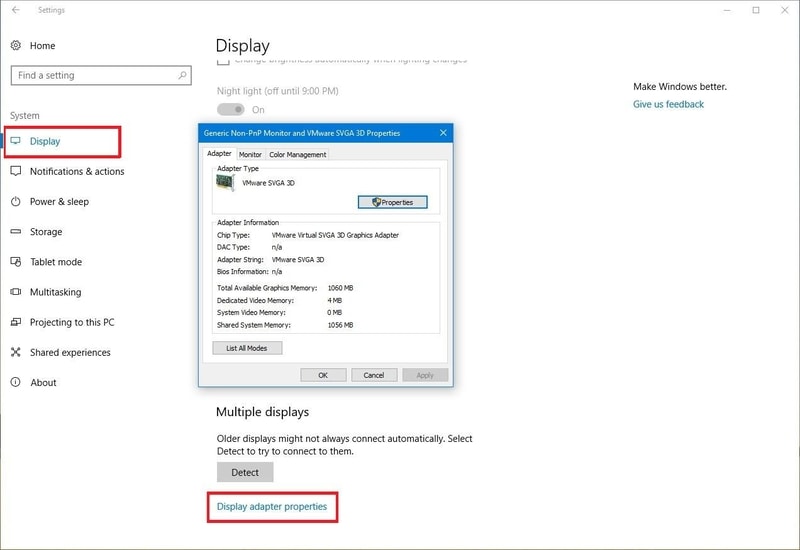Focus the Find a setting box
Viewport: 800px width, 550px height.
(101, 75)
